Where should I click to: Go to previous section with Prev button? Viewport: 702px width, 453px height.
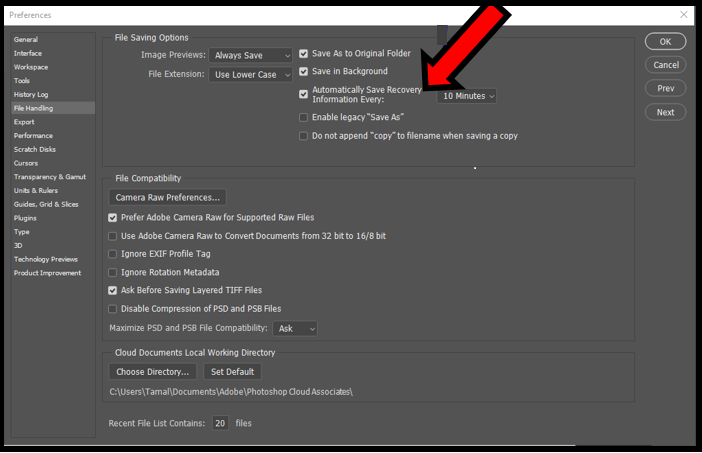point(665,88)
